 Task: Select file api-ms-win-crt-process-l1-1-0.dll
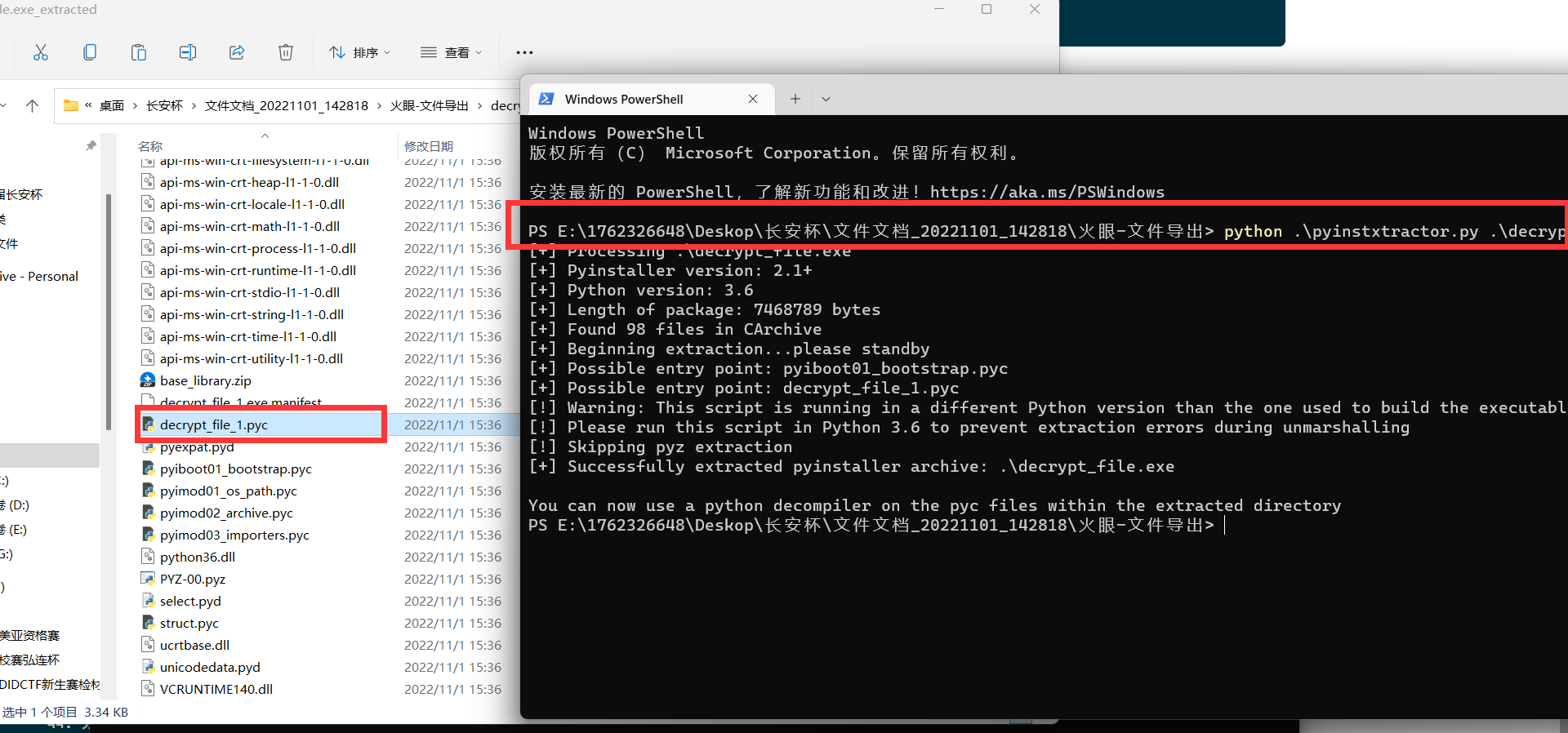(258, 248)
